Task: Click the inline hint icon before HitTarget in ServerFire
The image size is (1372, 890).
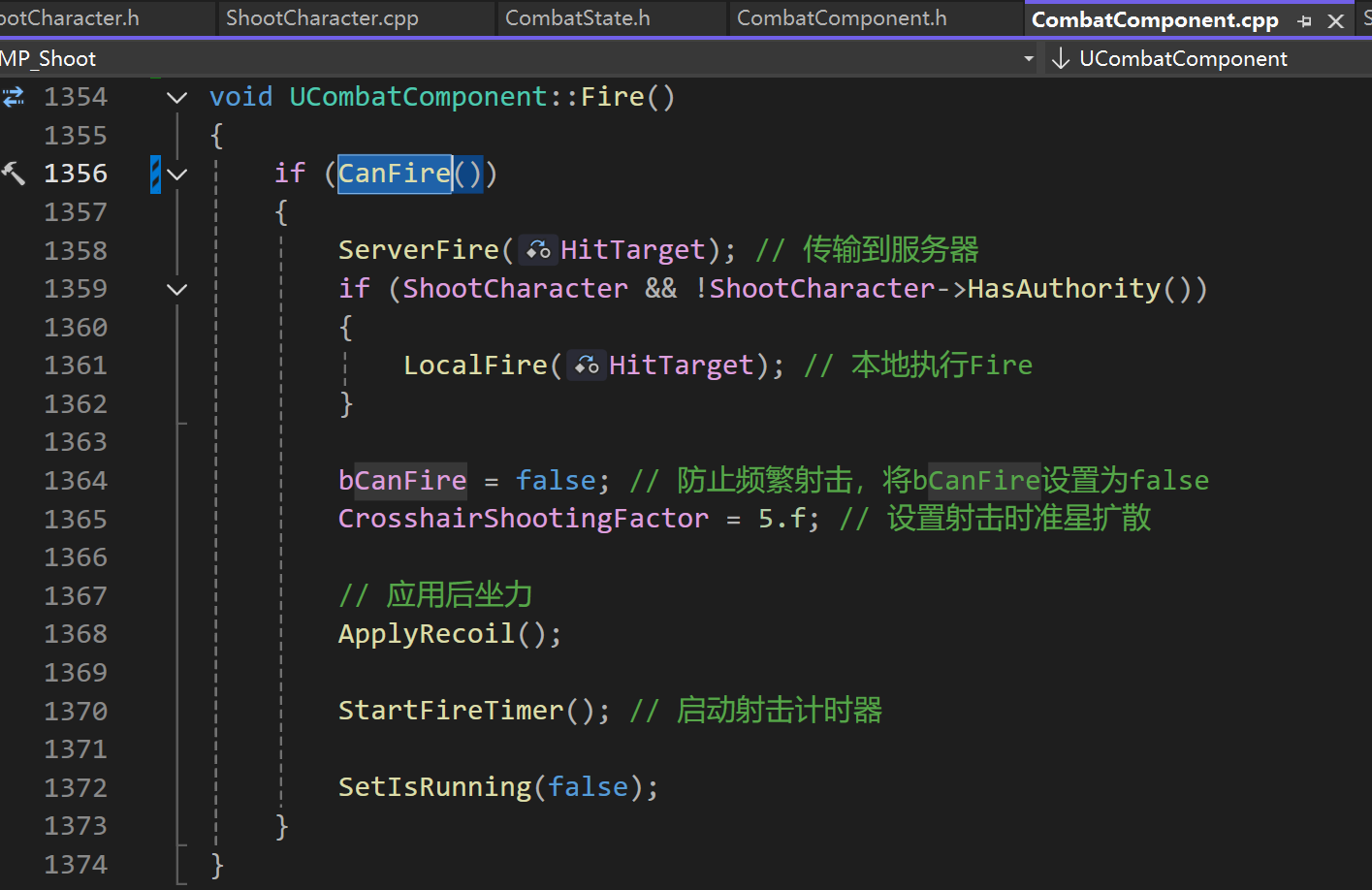Action: point(538,251)
